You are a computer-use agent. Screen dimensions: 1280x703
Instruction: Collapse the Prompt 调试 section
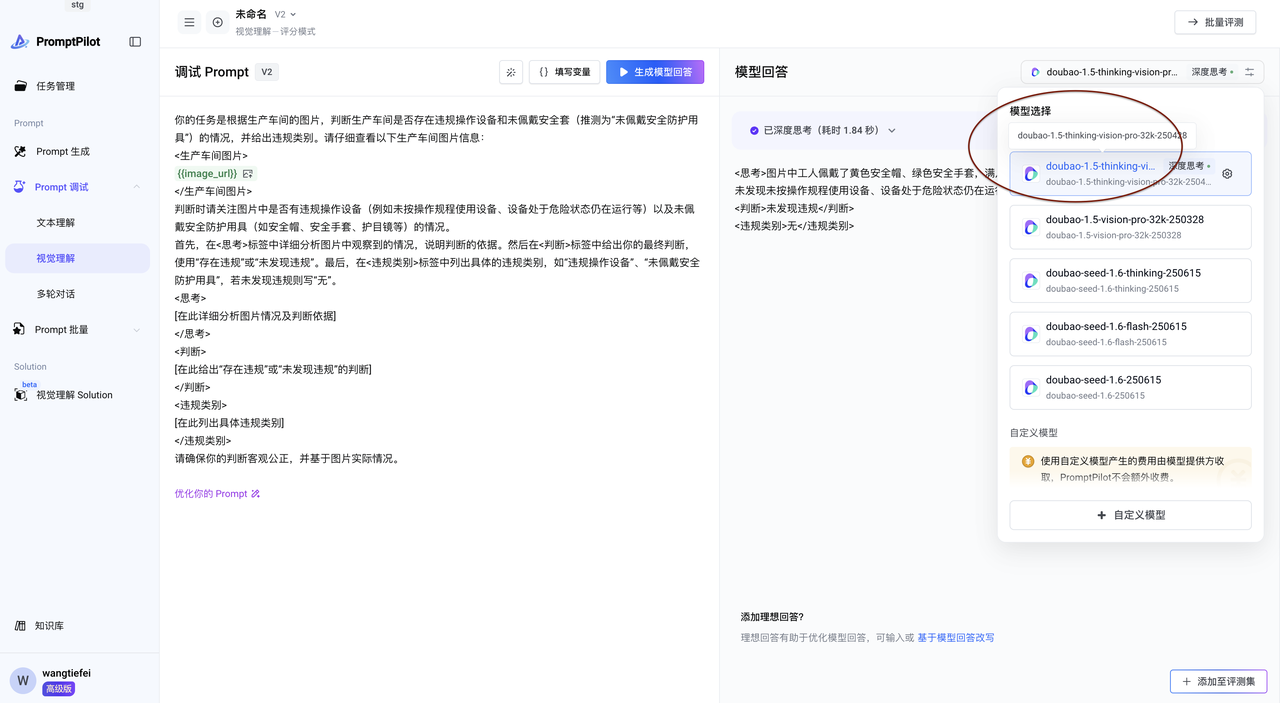(137, 187)
